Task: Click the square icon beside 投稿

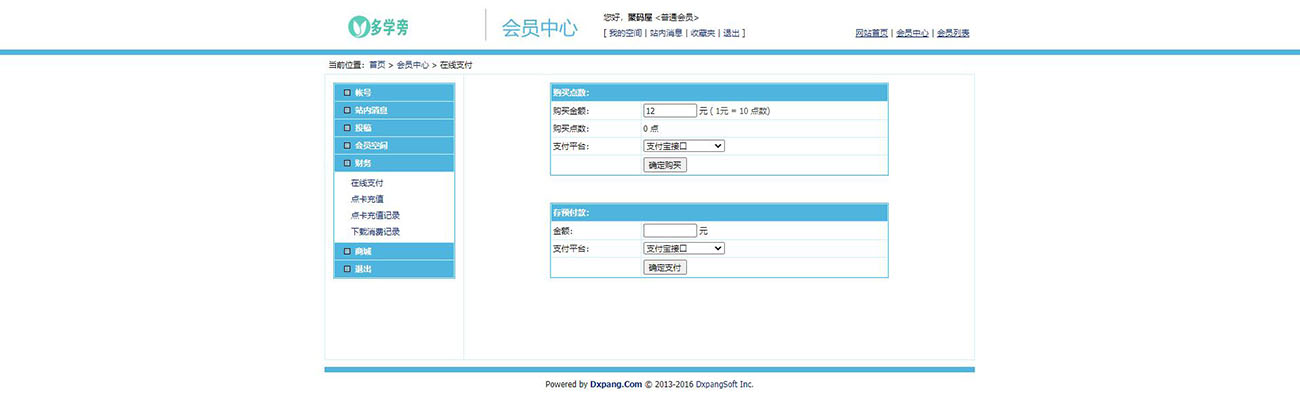Action: (x=347, y=128)
